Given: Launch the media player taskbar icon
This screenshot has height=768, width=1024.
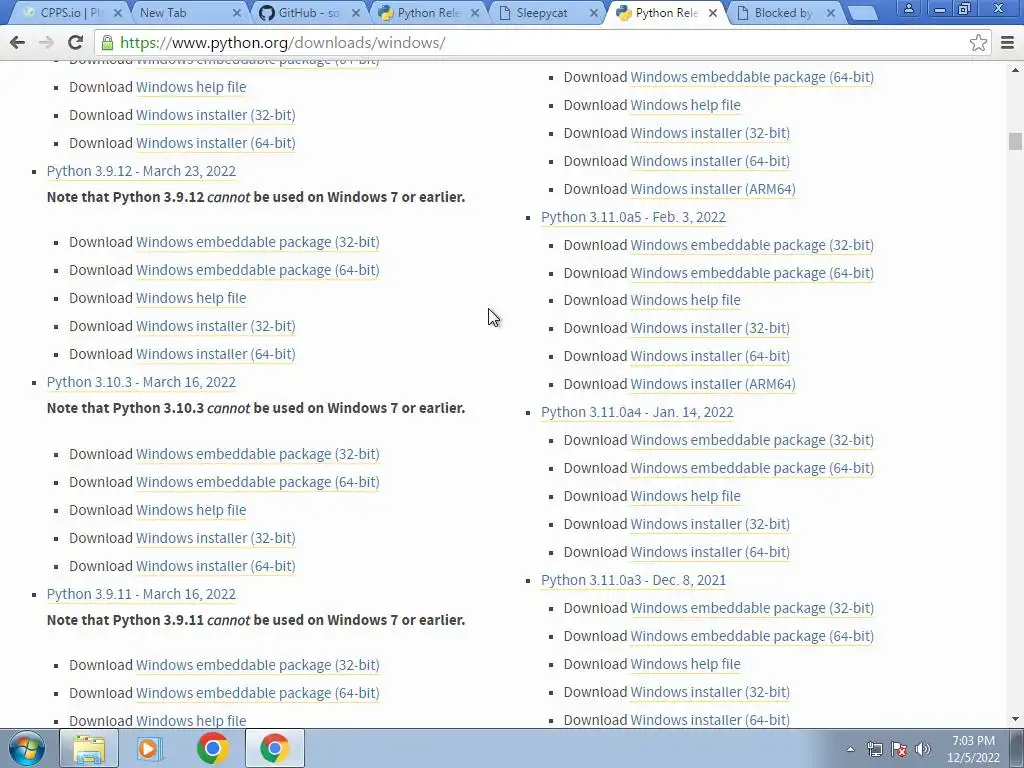Looking at the screenshot, I should (x=150, y=748).
